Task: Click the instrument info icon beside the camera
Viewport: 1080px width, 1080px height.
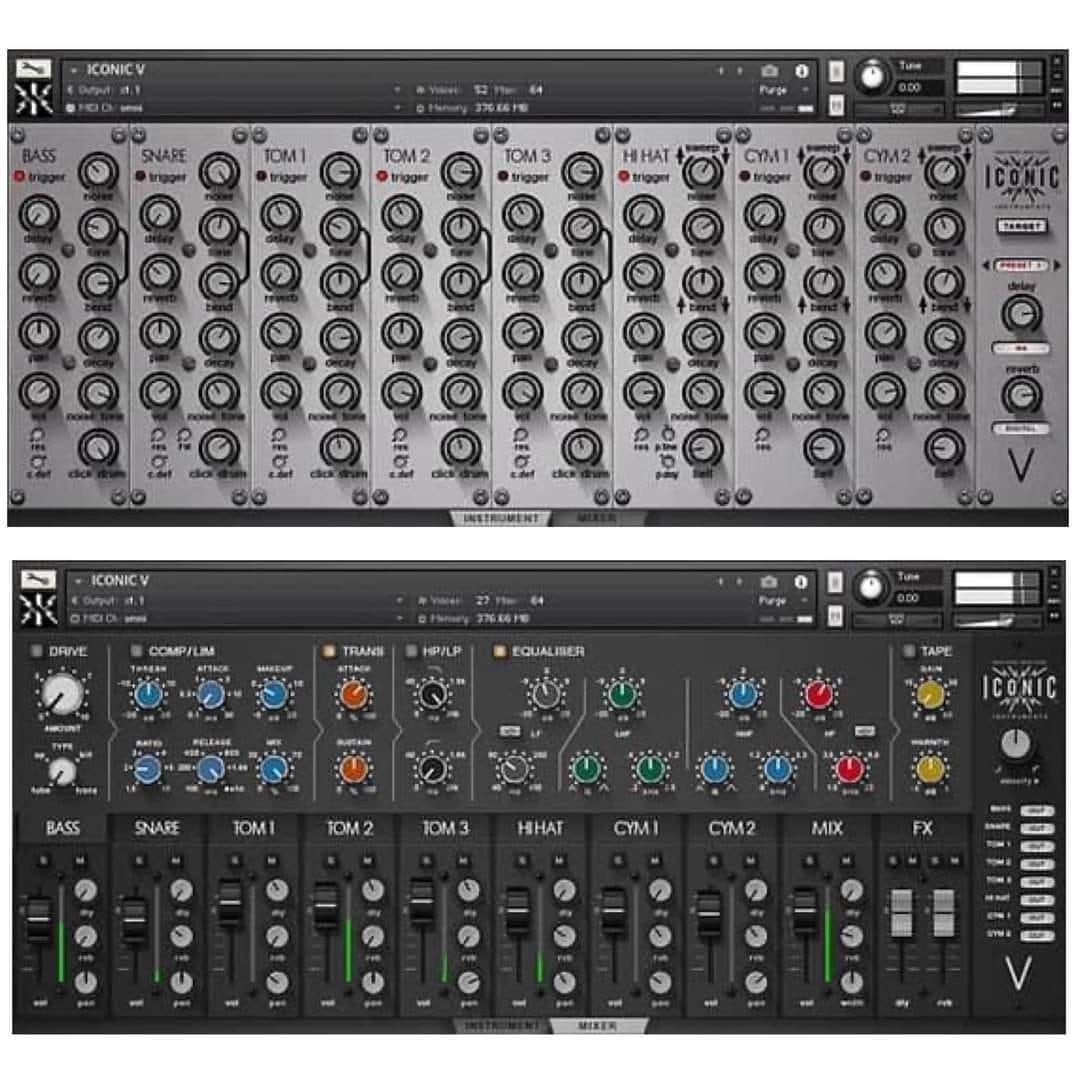Action: (x=800, y=70)
